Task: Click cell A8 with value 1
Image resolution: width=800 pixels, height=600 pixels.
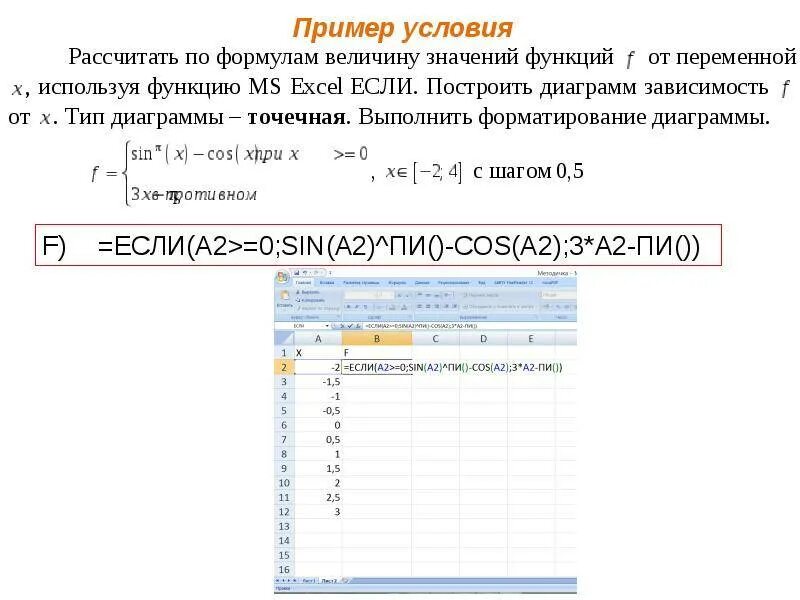Action: (318, 454)
